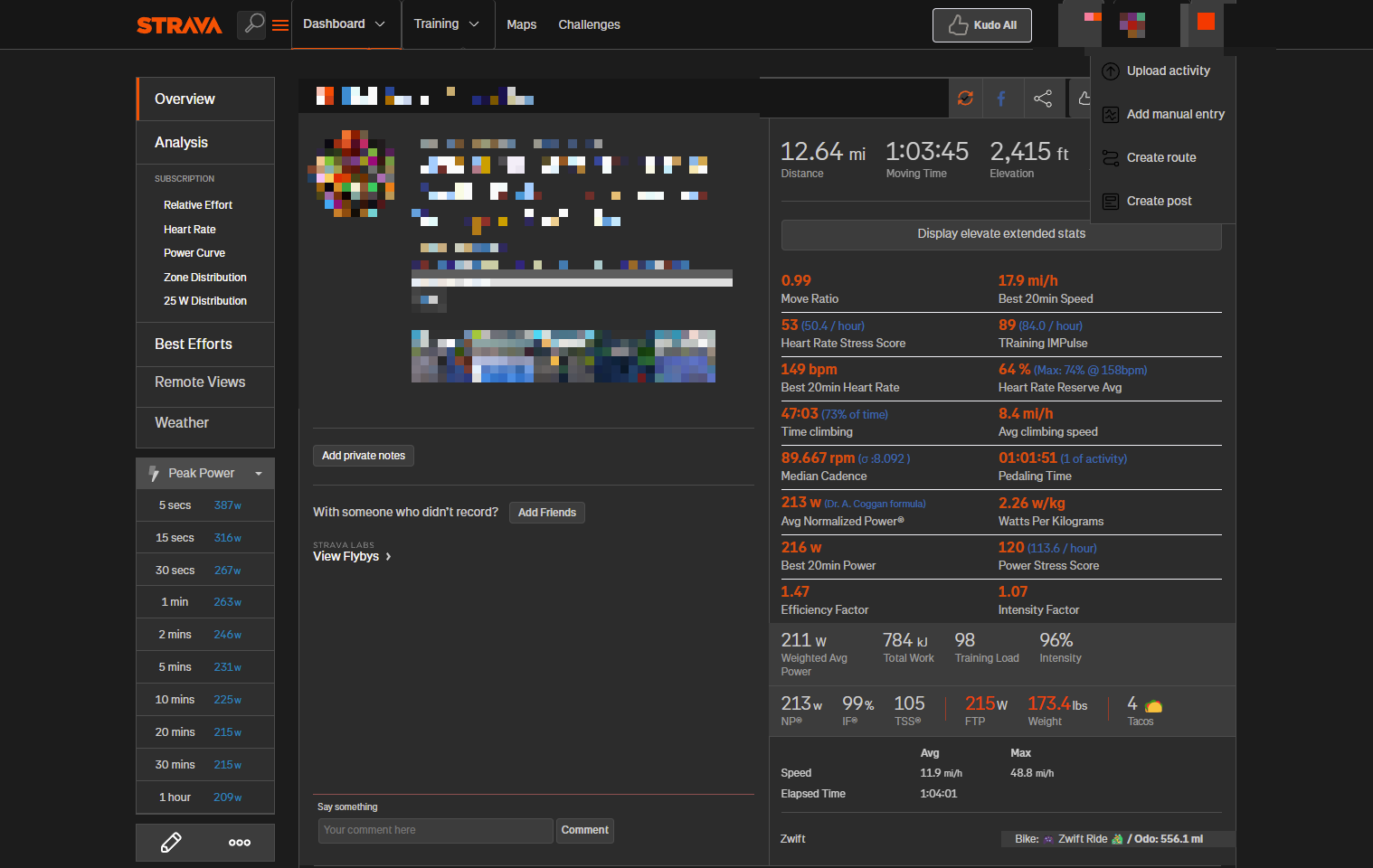Image resolution: width=1373 pixels, height=868 pixels.
Task: Select the 5 secs peak power row
Action: [205, 505]
